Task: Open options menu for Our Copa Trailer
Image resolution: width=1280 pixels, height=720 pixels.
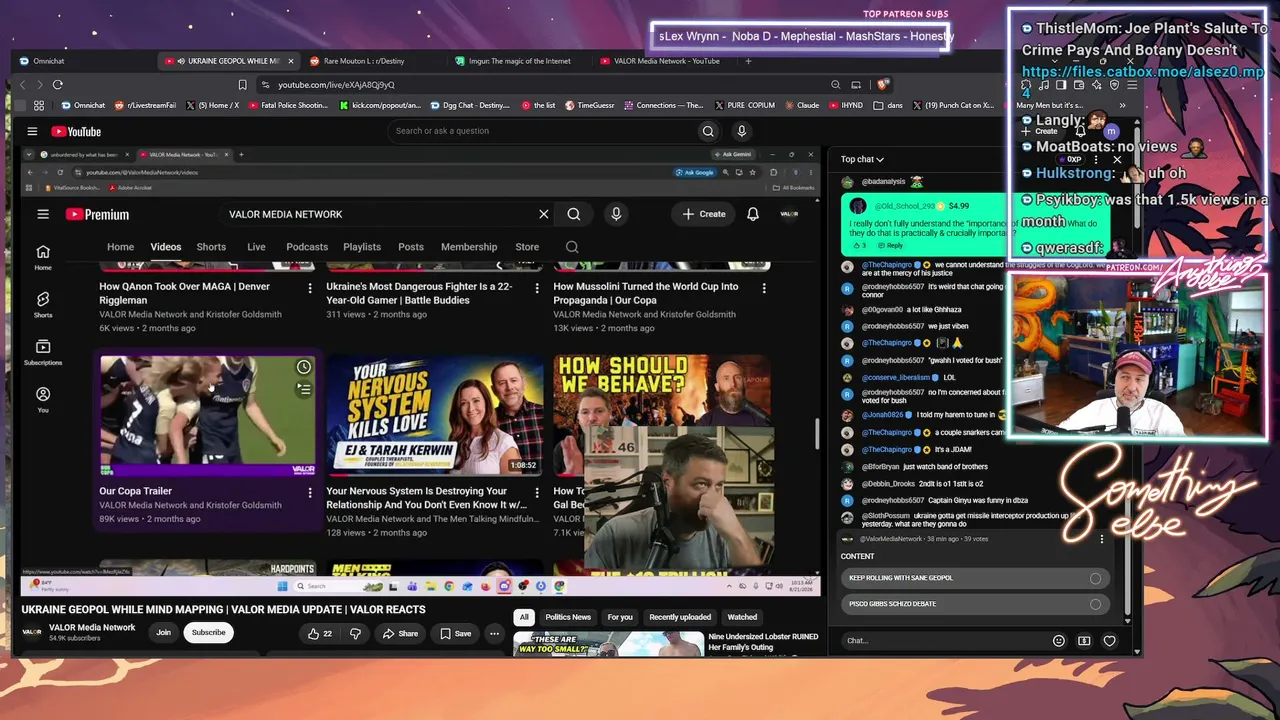Action: pos(310,492)
